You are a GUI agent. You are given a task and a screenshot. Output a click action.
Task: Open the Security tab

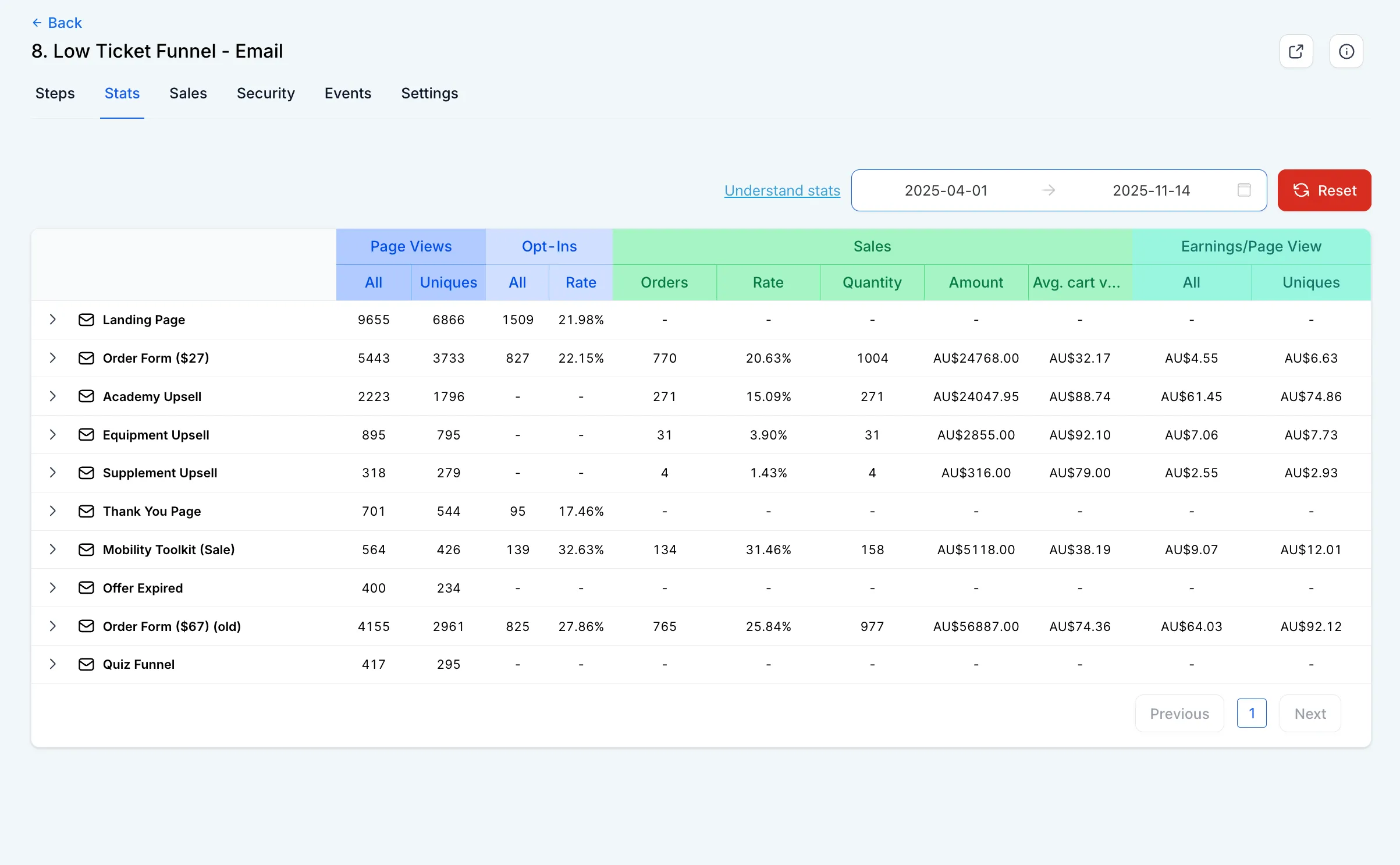click(x=265, y=93)
